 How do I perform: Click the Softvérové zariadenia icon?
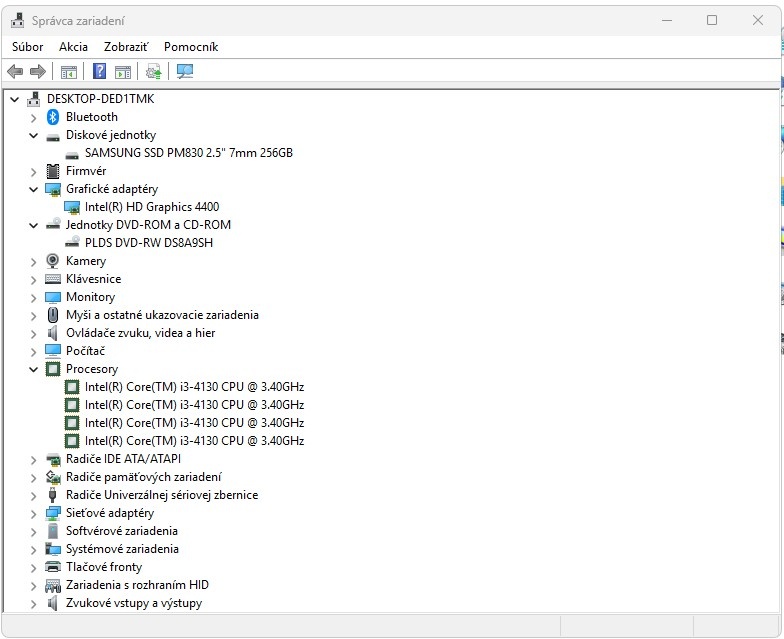click(52, 531)
